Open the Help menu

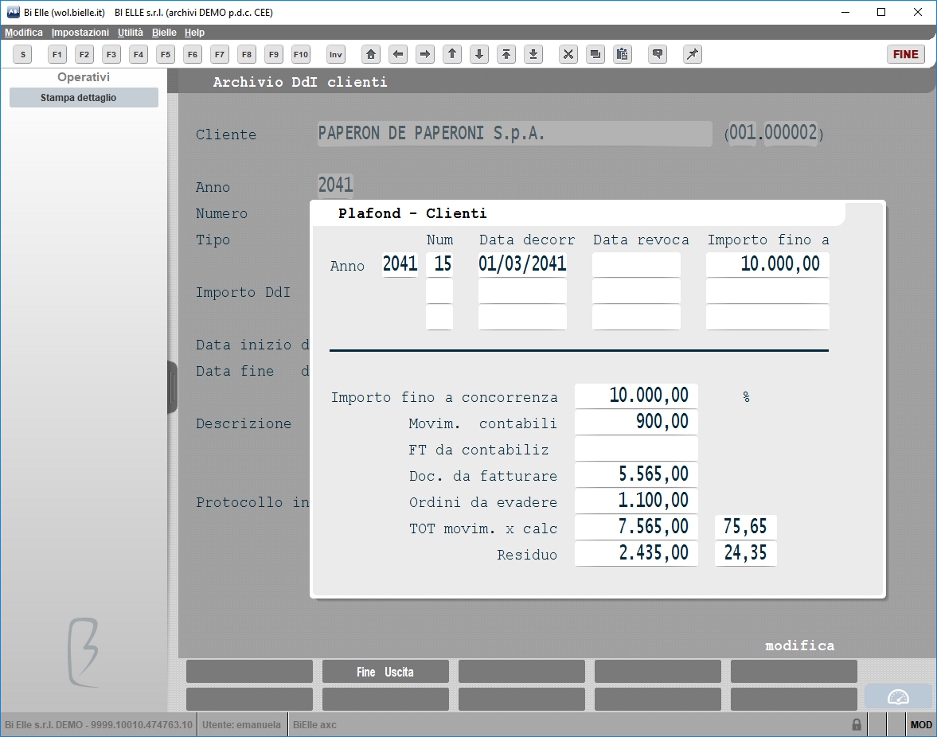point(195,32)
